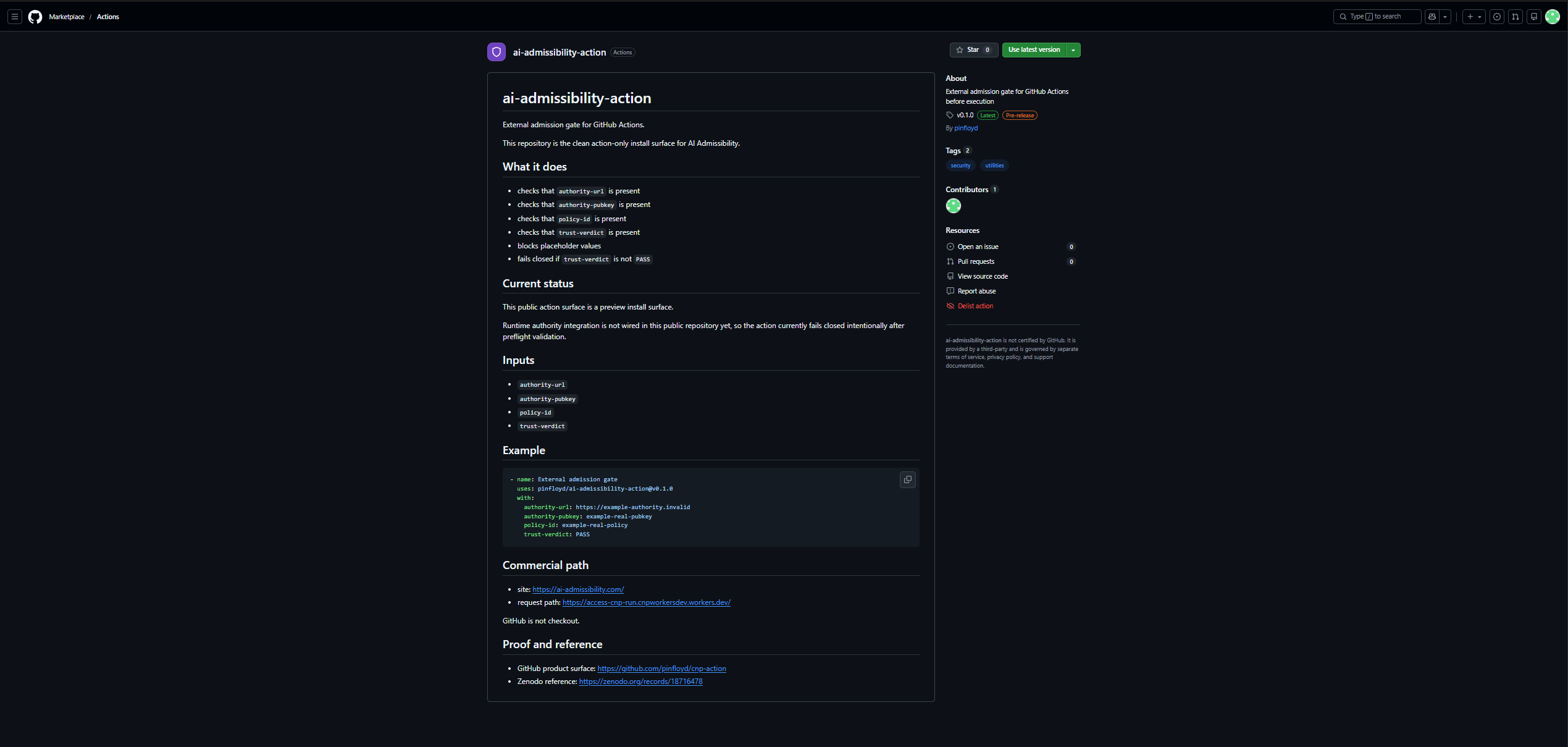Open https://ai-admissibility.com/ site link
Viewport: 1568px width, 747px height.
578,589
